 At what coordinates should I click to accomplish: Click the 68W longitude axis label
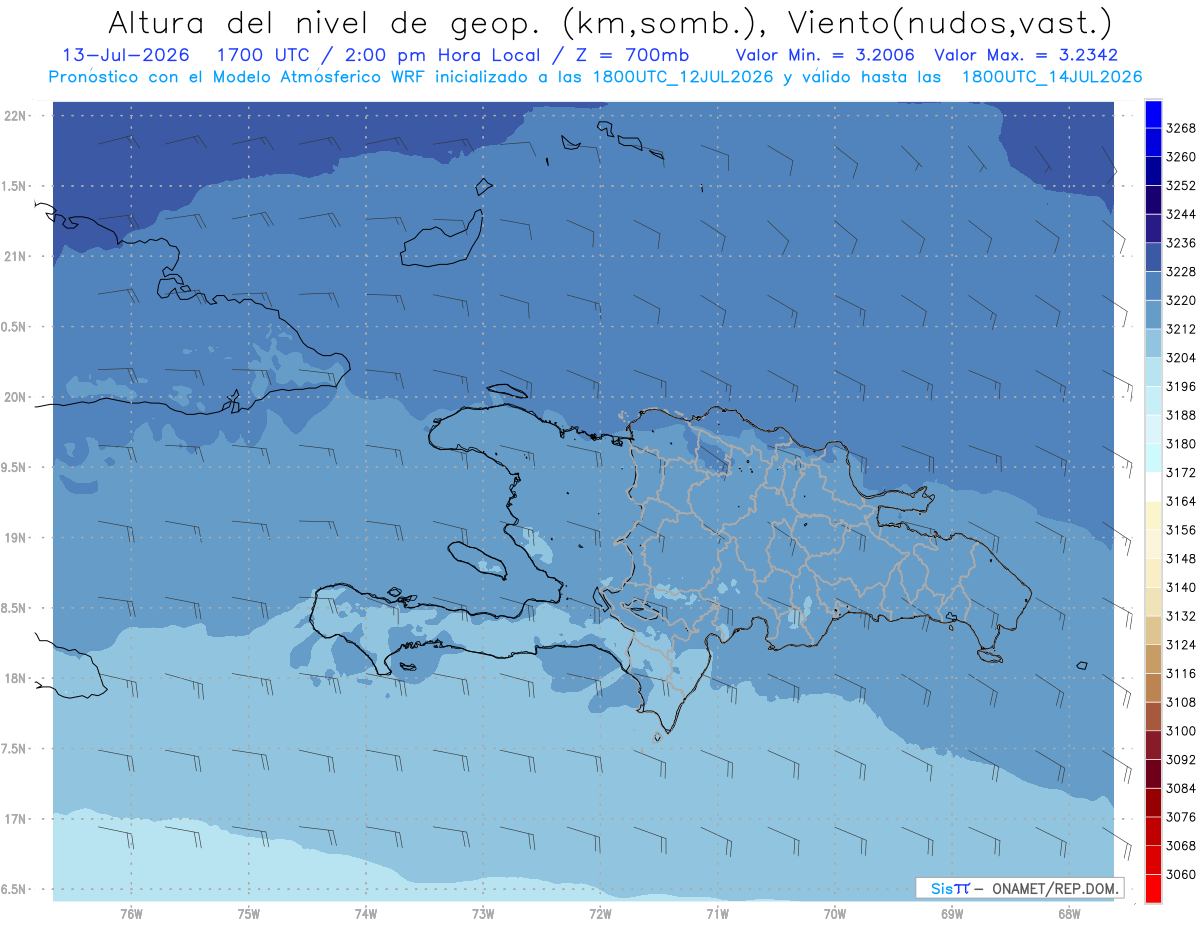(x=1069, y=914)
